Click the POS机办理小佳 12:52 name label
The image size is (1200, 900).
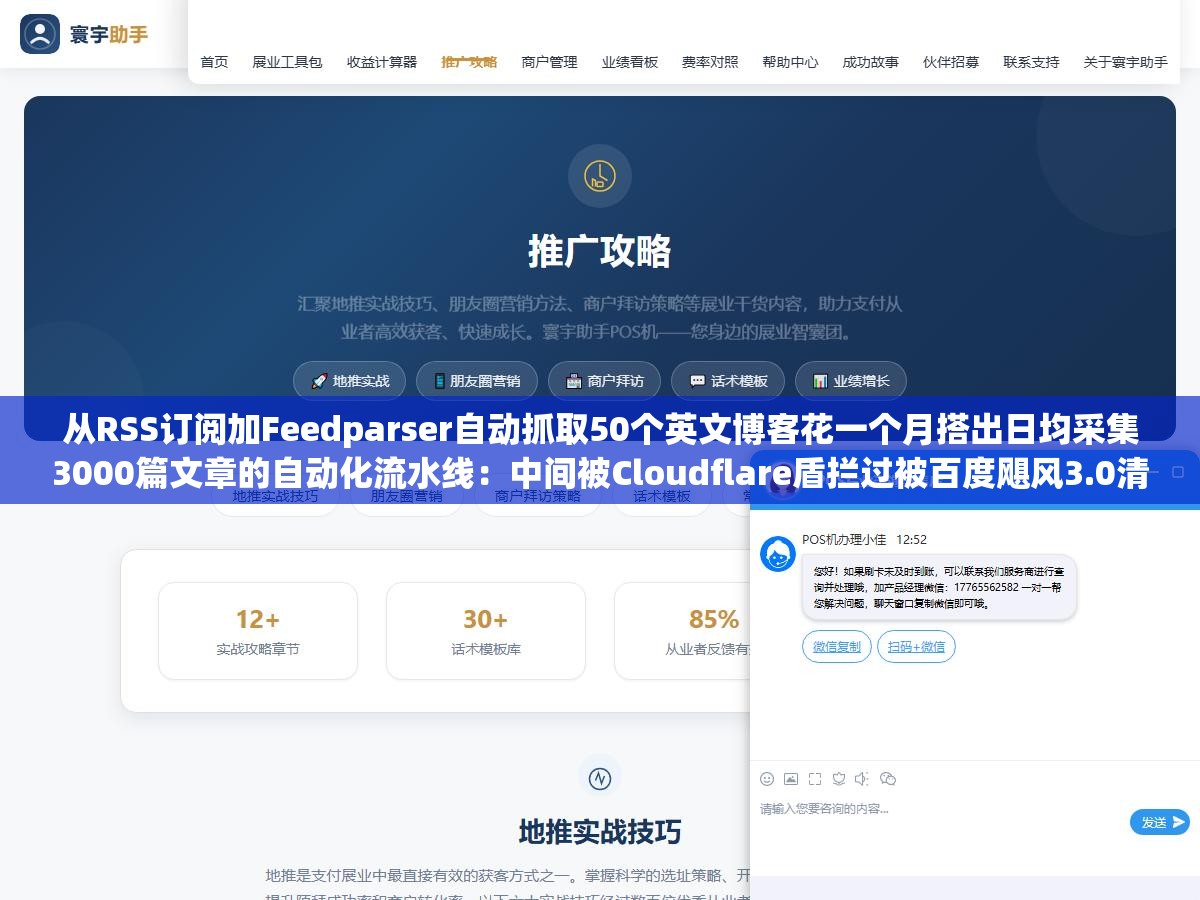pyautogui.click(x=864, y=539)
